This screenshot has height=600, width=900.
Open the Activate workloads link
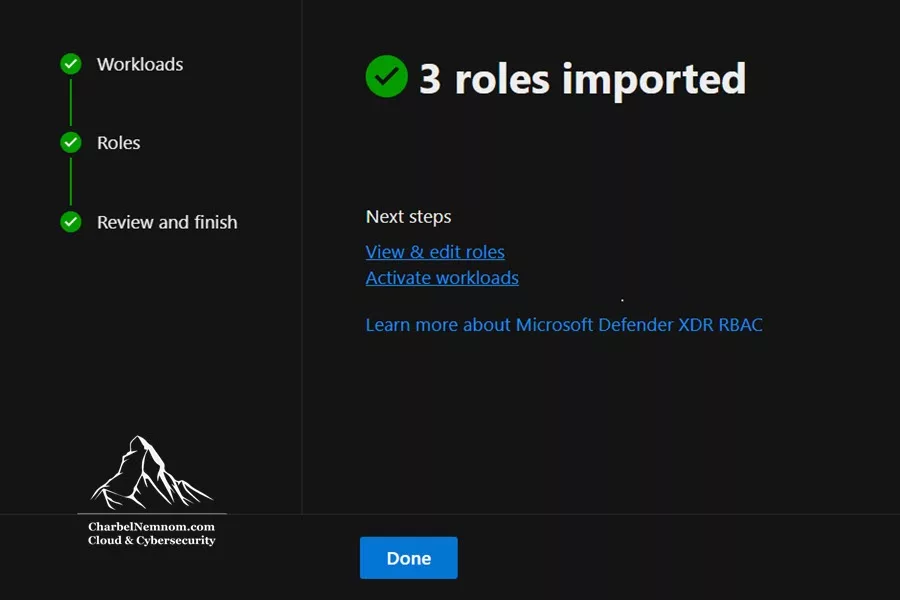(x=442, y=278)
